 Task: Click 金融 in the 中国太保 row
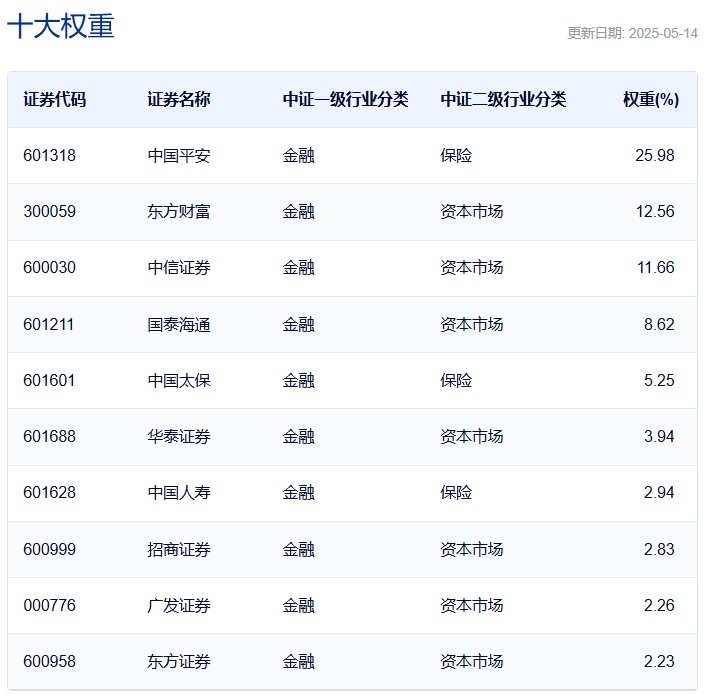click(x=298, y=381)
